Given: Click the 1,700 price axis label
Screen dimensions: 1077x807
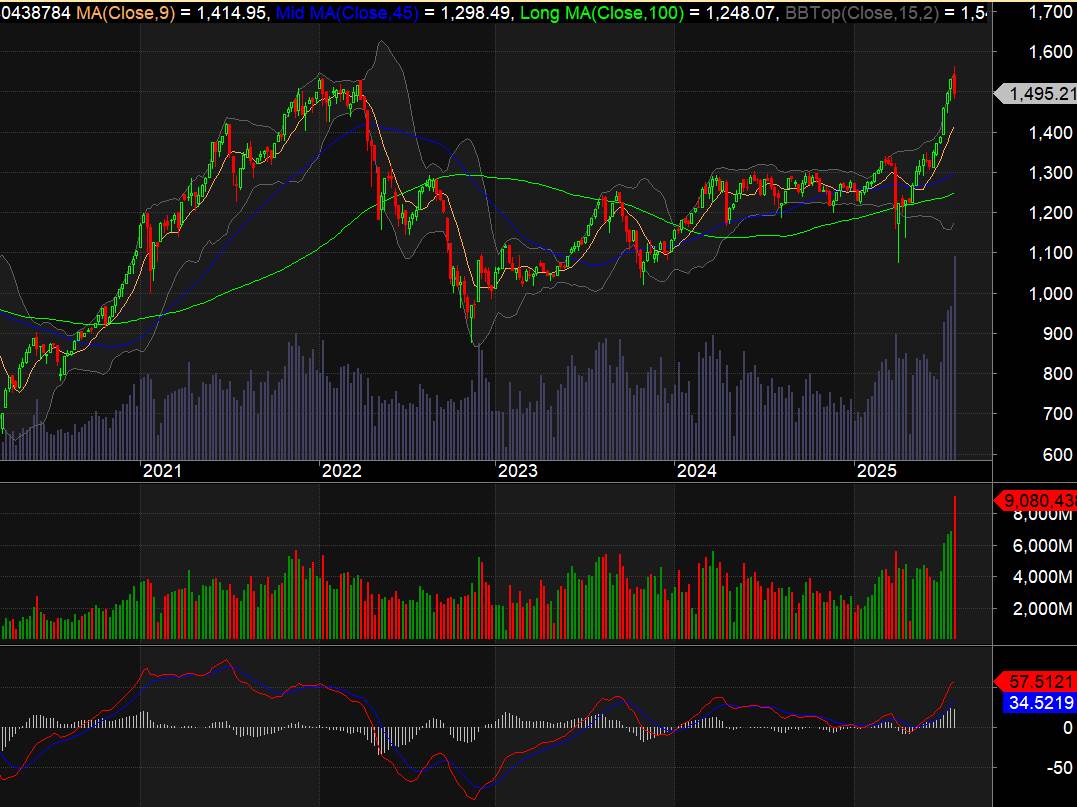Looking at the screenshot, I should 1050,12.
